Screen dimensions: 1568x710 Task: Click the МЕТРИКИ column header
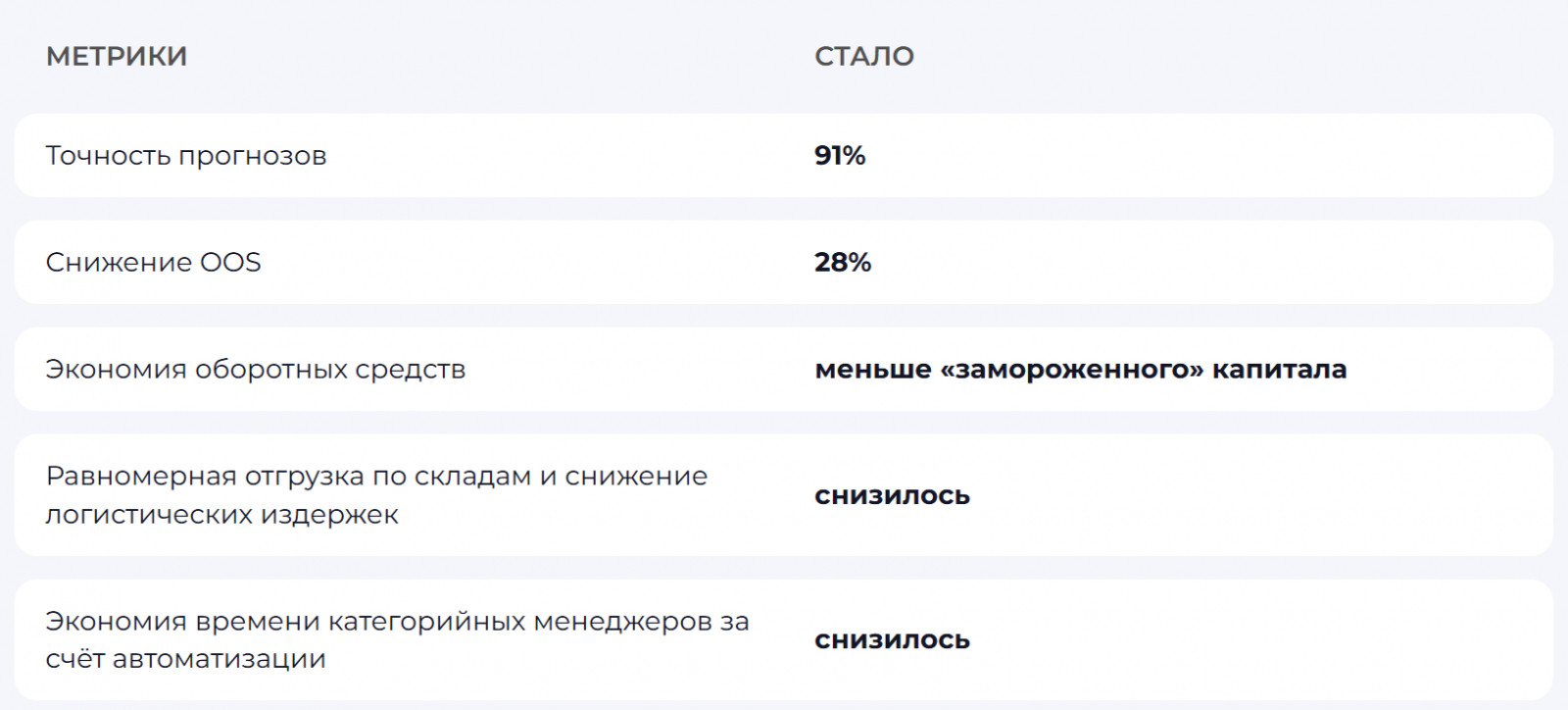click(116, 56)
